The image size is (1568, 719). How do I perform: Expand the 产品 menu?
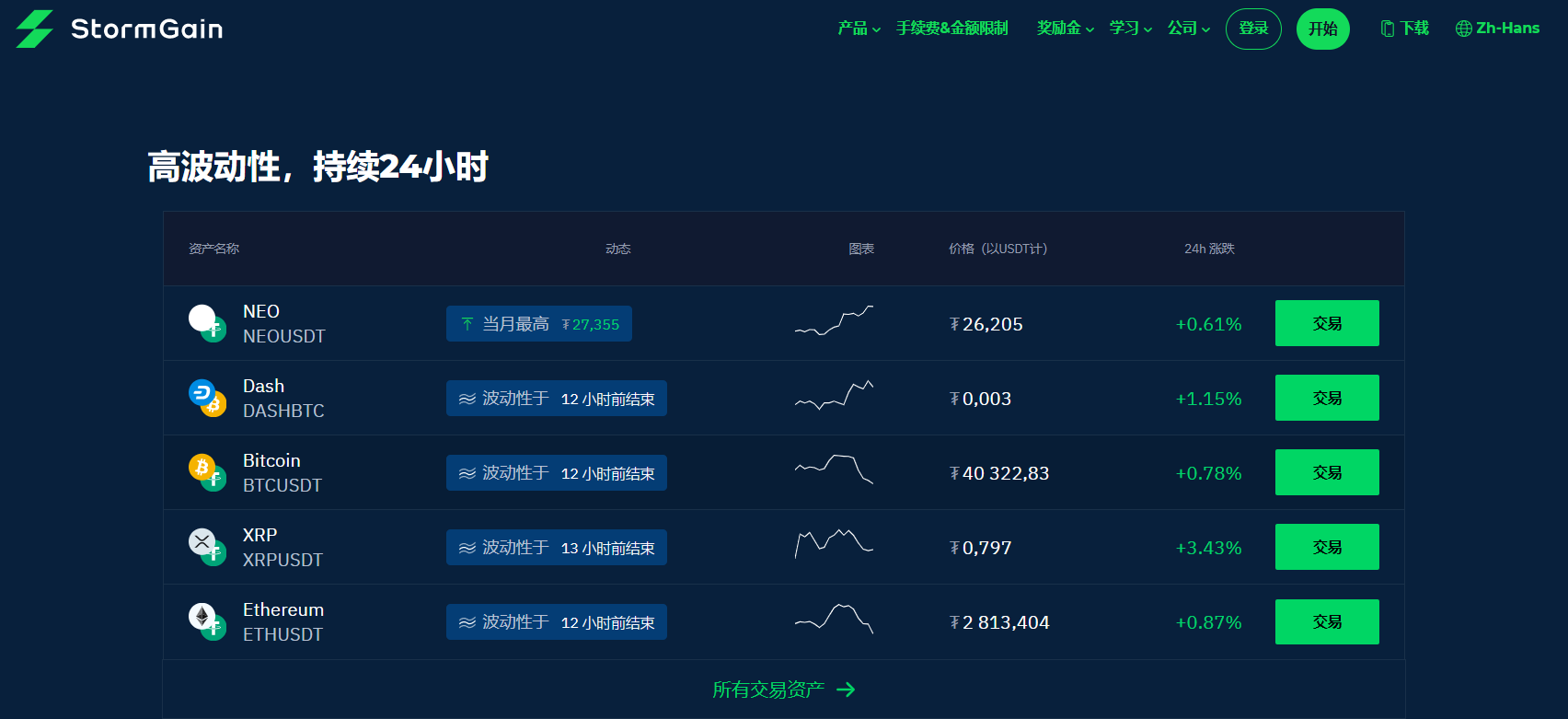tap(859, 29)
